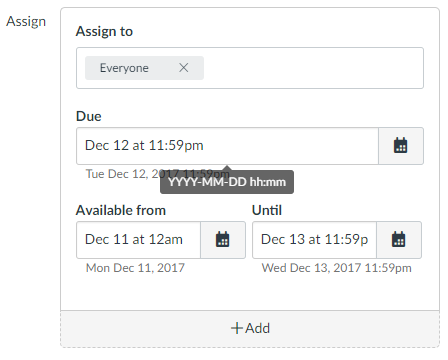448x360 pixels.
Task: Click the Assign section label
Action: coord(26,22)
